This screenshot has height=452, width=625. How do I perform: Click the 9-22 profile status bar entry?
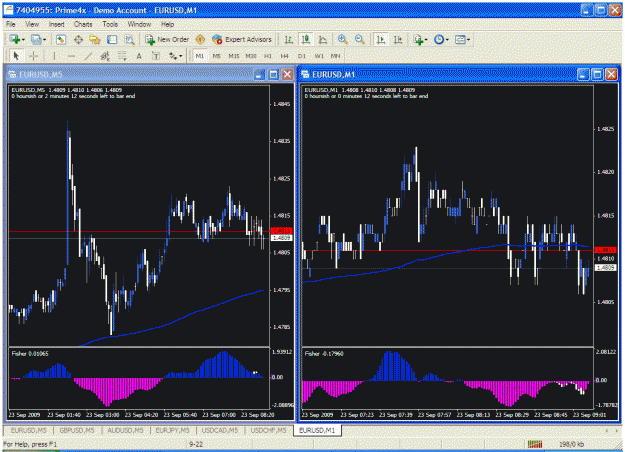click(196, 444)
